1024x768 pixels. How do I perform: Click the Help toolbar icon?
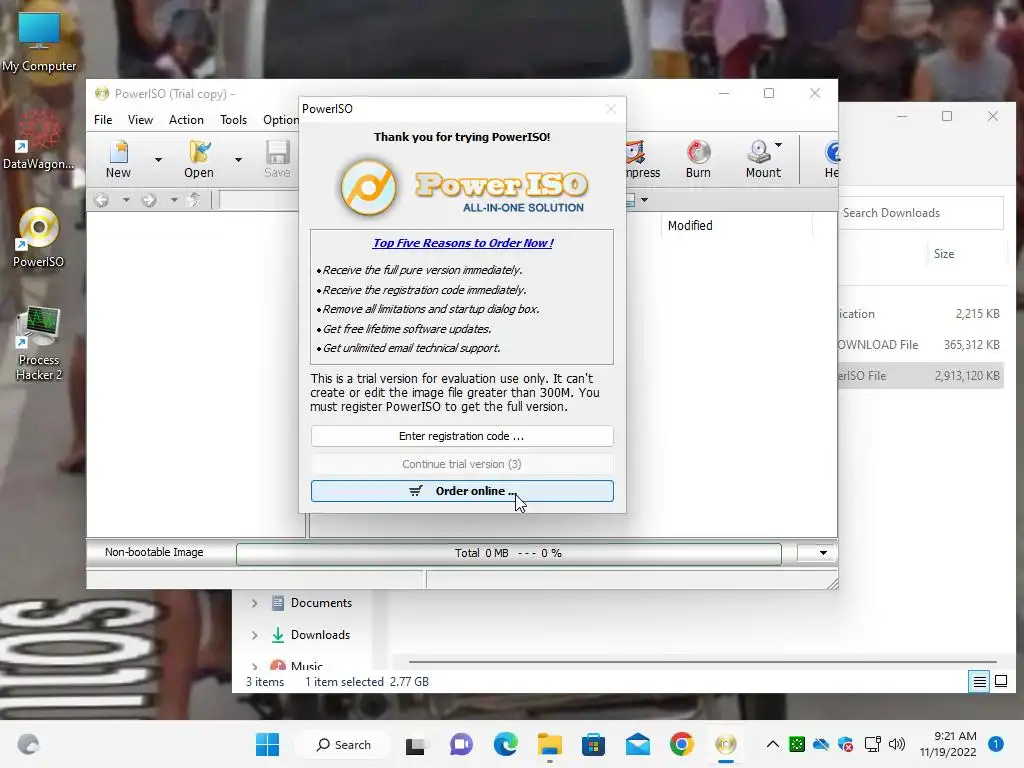[831, 159]
